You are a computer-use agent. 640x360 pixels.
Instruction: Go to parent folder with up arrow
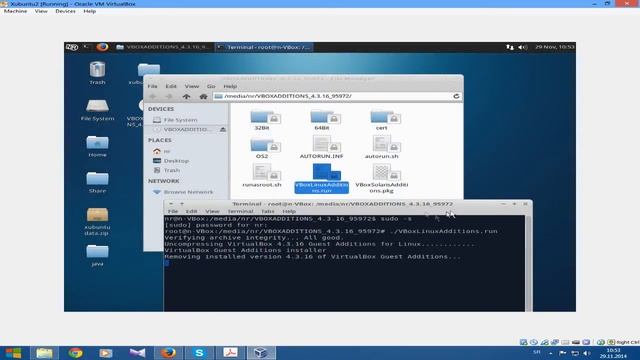pyautogui.click(x=186, y=96)
